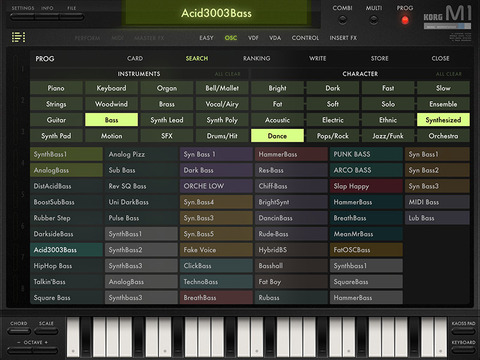This screenshot has height=360, width=480.
Task: Select the Acid3003Bass program
Action: pos(66,250)
